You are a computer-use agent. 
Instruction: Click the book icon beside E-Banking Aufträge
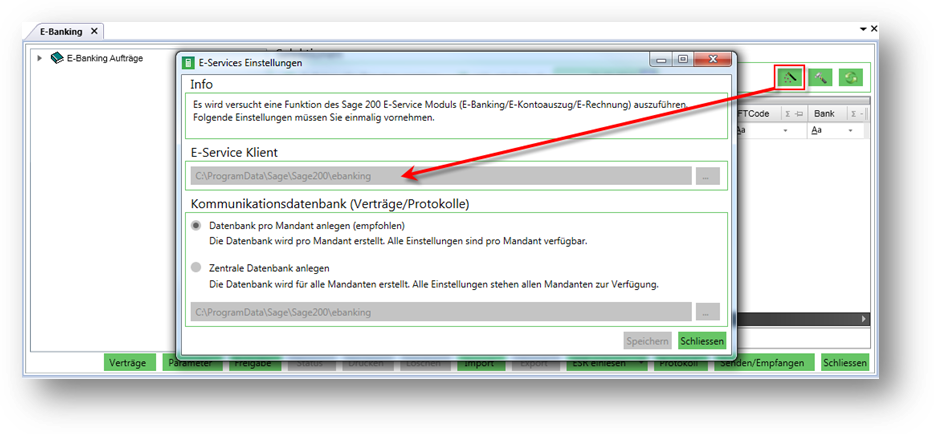click(57, 58)
